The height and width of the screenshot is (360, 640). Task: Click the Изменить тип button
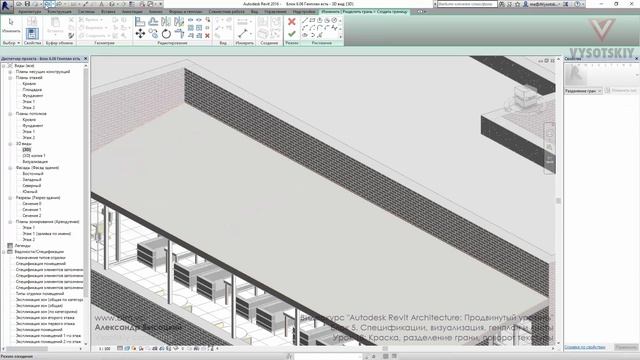pyautogui.click(x=622, y=91)
